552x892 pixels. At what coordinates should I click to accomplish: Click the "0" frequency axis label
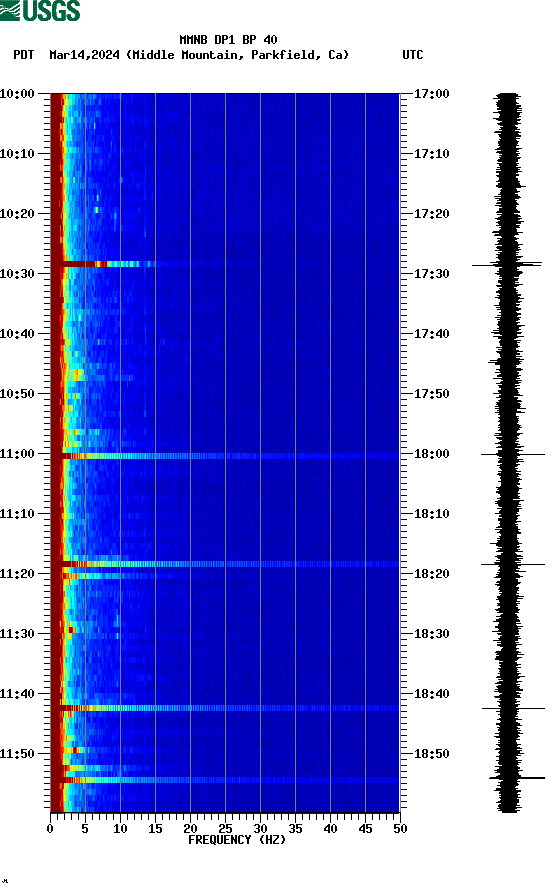point(50,829)
